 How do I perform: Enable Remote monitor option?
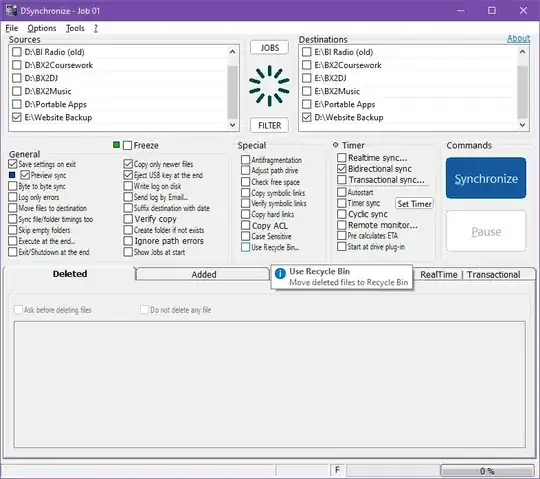click(x=342, y=225)
